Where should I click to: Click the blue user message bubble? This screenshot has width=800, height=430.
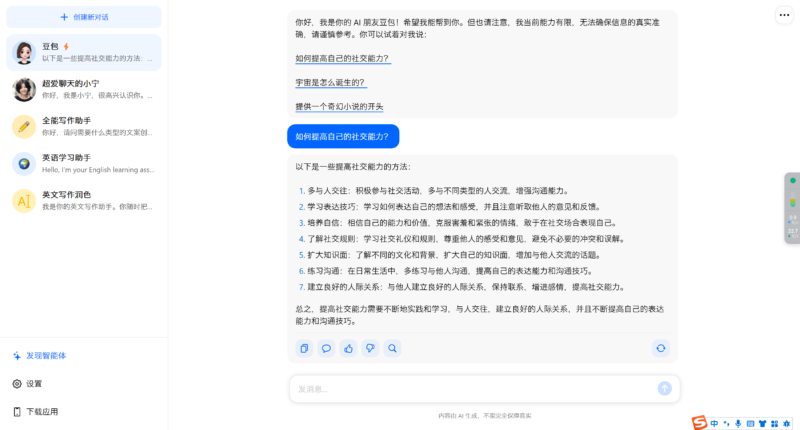(343, 137)
